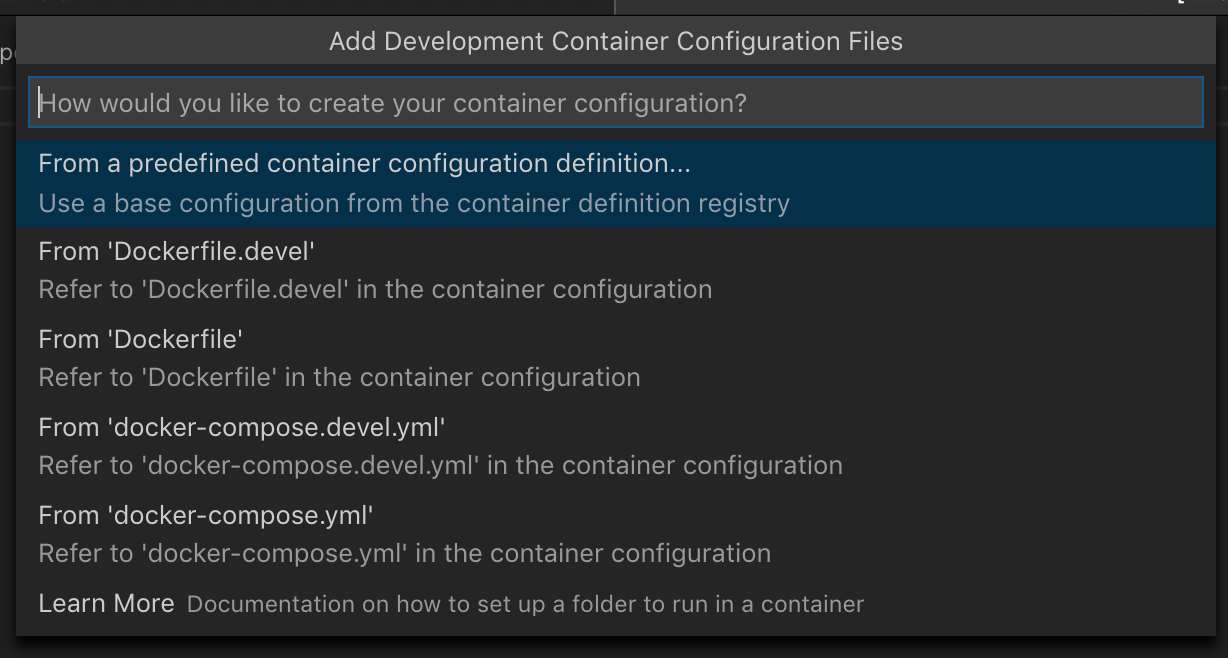Screen dimensions: 1228x658
Task: Click the container configuration search input
Action: [614, 102]
